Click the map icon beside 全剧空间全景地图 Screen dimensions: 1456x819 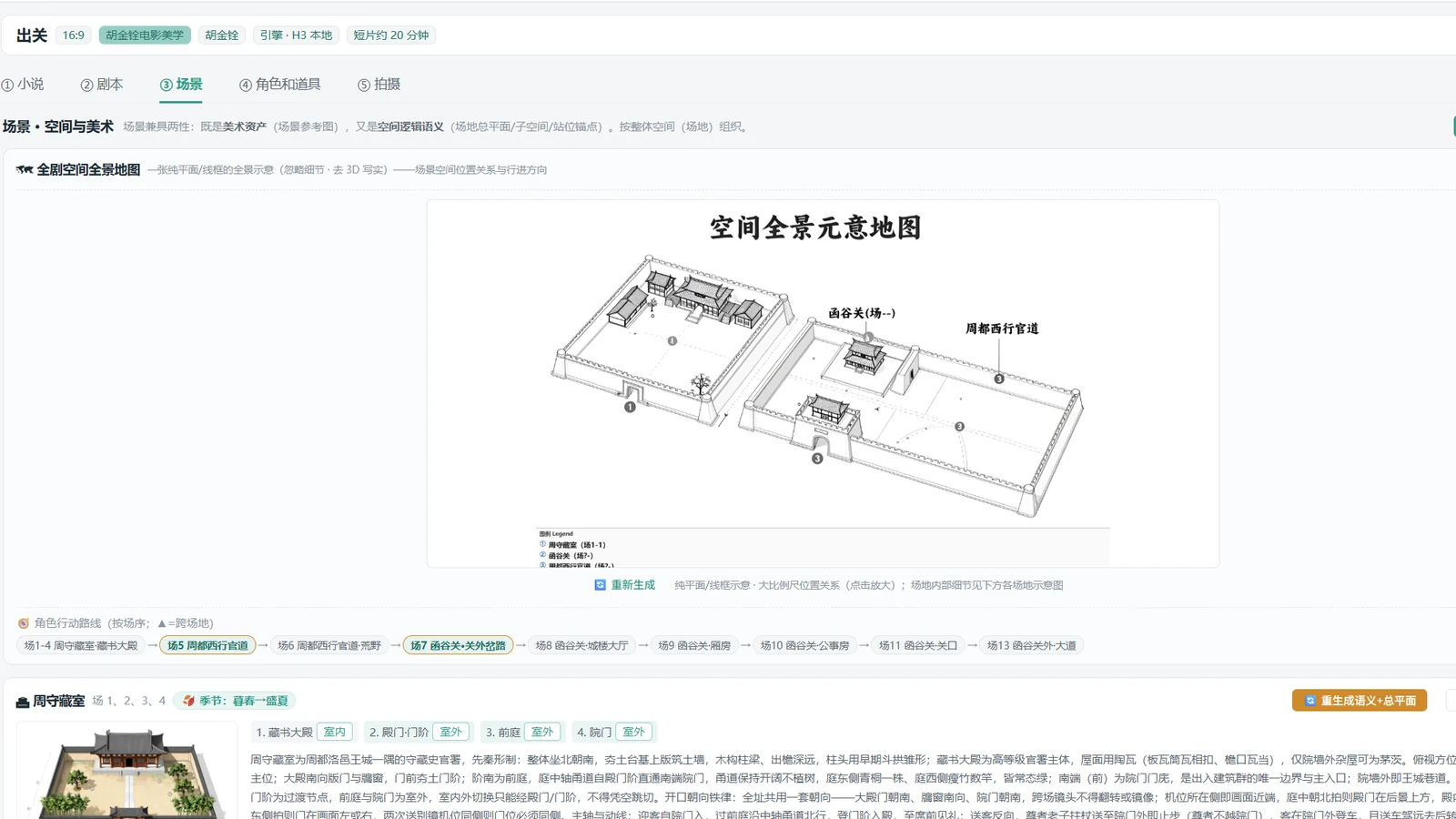(x=25, y=169)
